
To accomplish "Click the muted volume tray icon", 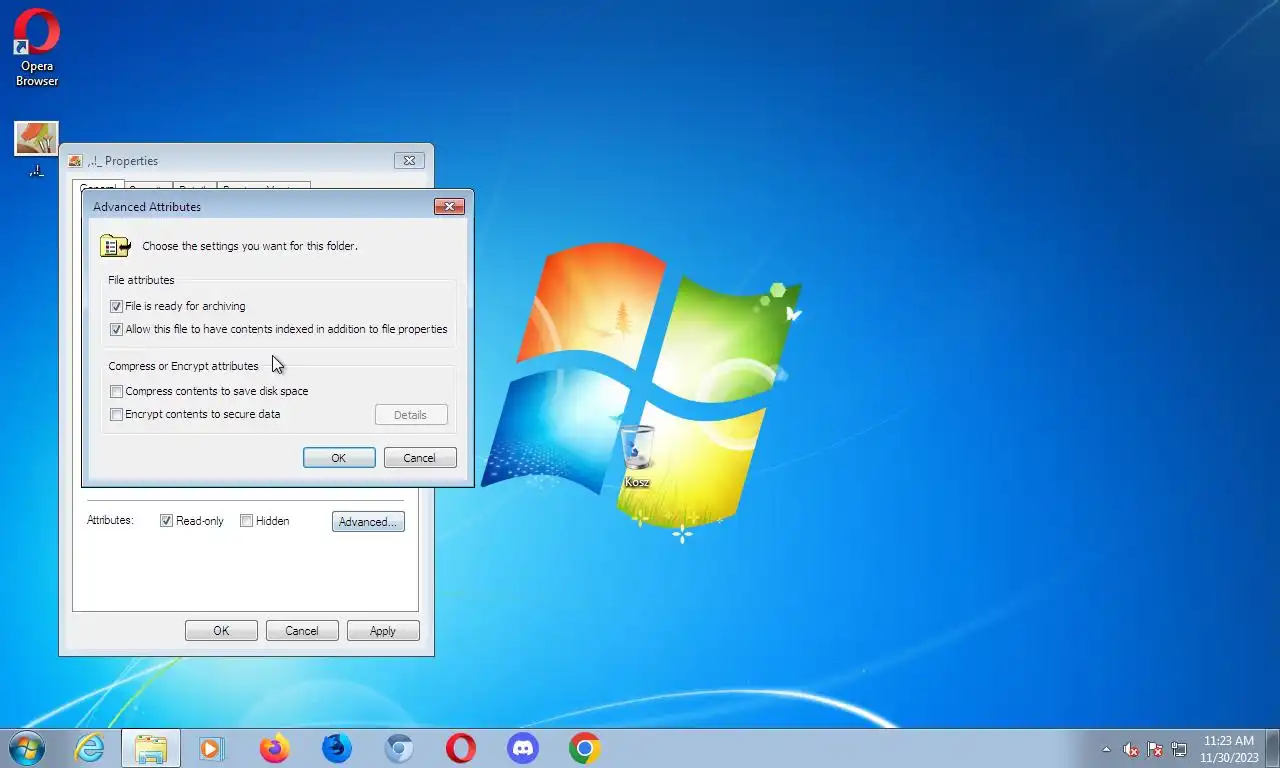I will click(x=1131, y=749).
